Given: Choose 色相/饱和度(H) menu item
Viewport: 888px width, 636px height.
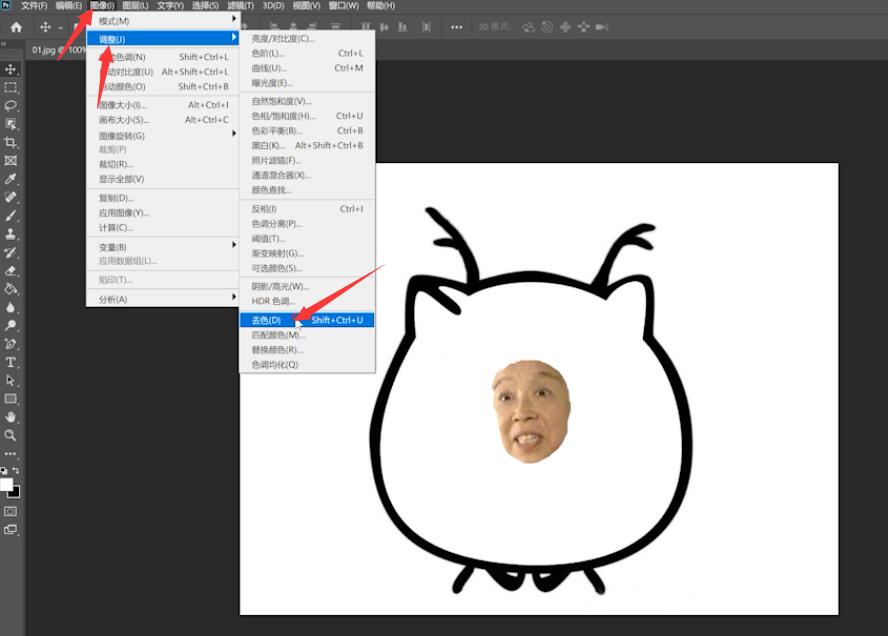Looking at the screenshot, I should 307,116.
